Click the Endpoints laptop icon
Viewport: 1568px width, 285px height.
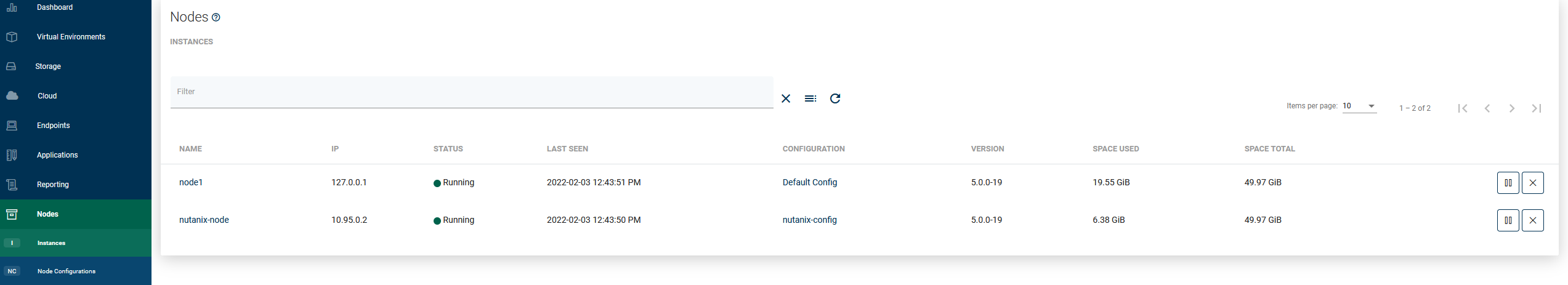pyautogui.click(x=12, y=126)
